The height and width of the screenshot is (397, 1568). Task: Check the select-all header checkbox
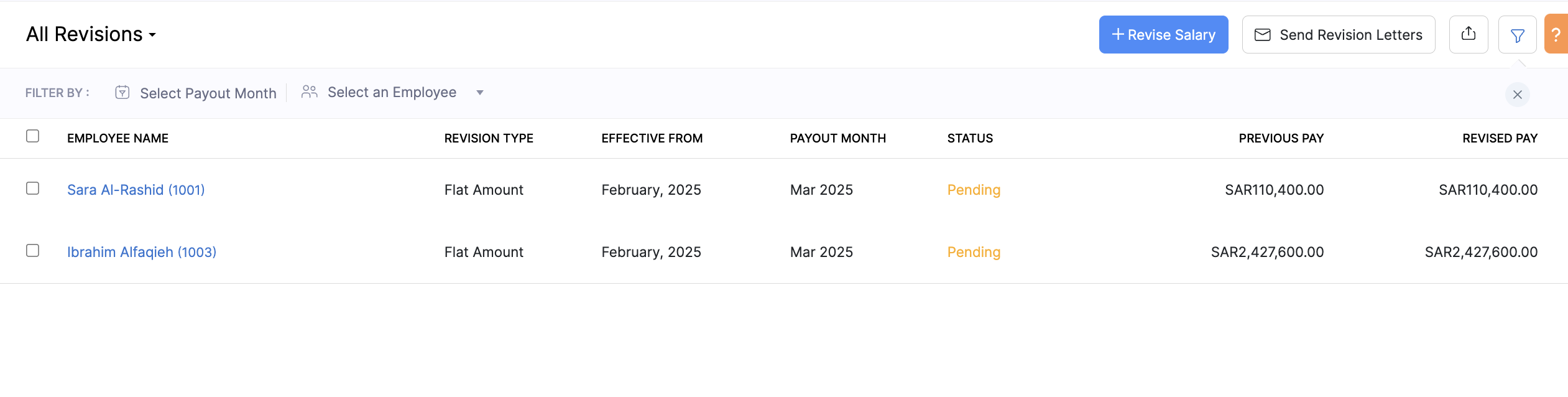pyautogui.click(x=33, y=136)
